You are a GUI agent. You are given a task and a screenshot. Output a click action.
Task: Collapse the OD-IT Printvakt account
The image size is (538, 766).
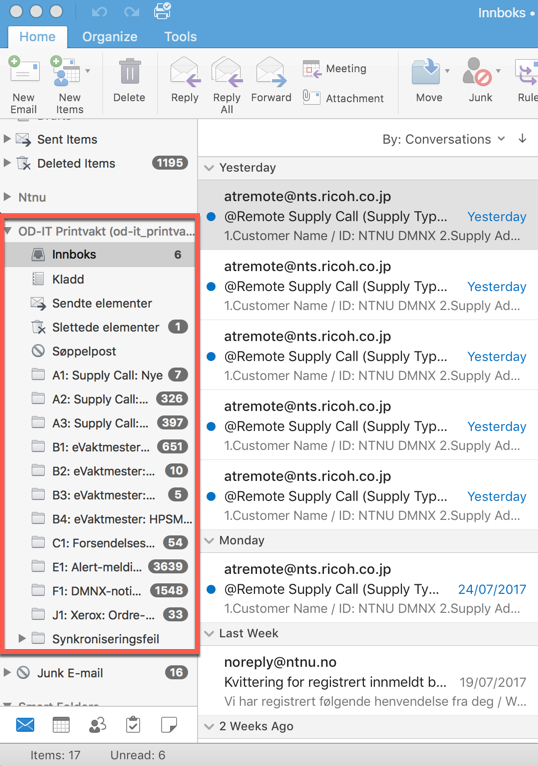[x=8, y=231]
